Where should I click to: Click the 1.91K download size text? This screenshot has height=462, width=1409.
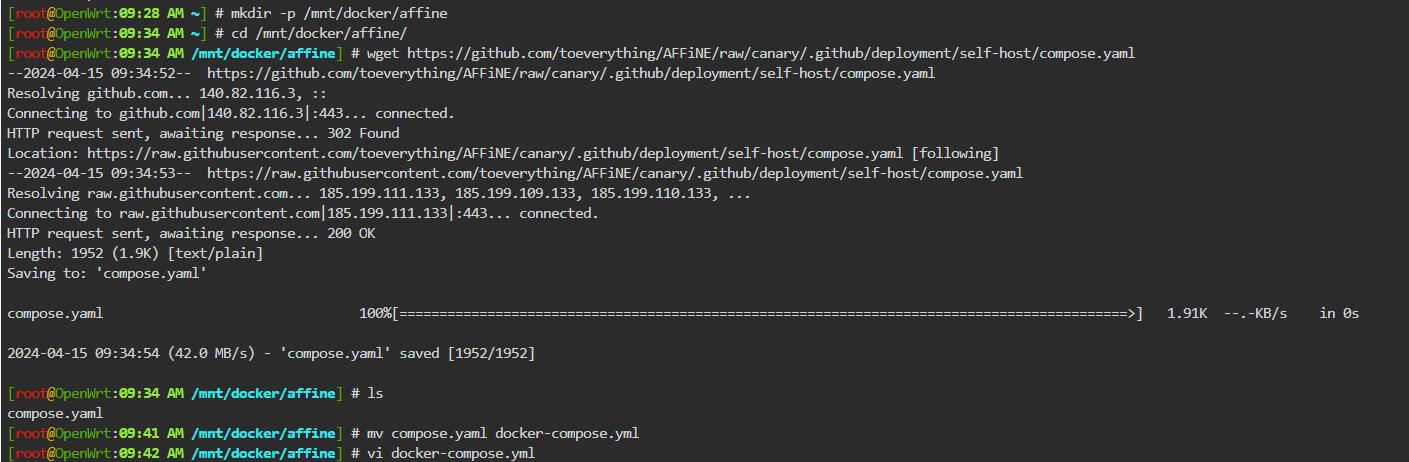pos(1187,313)
